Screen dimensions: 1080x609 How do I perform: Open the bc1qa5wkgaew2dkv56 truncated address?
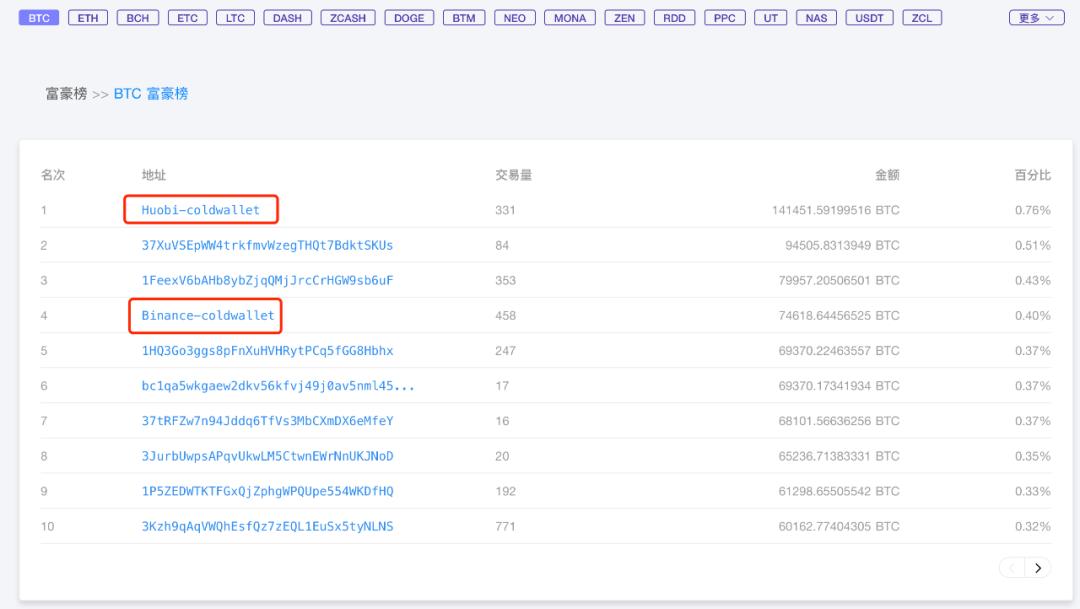278,385
